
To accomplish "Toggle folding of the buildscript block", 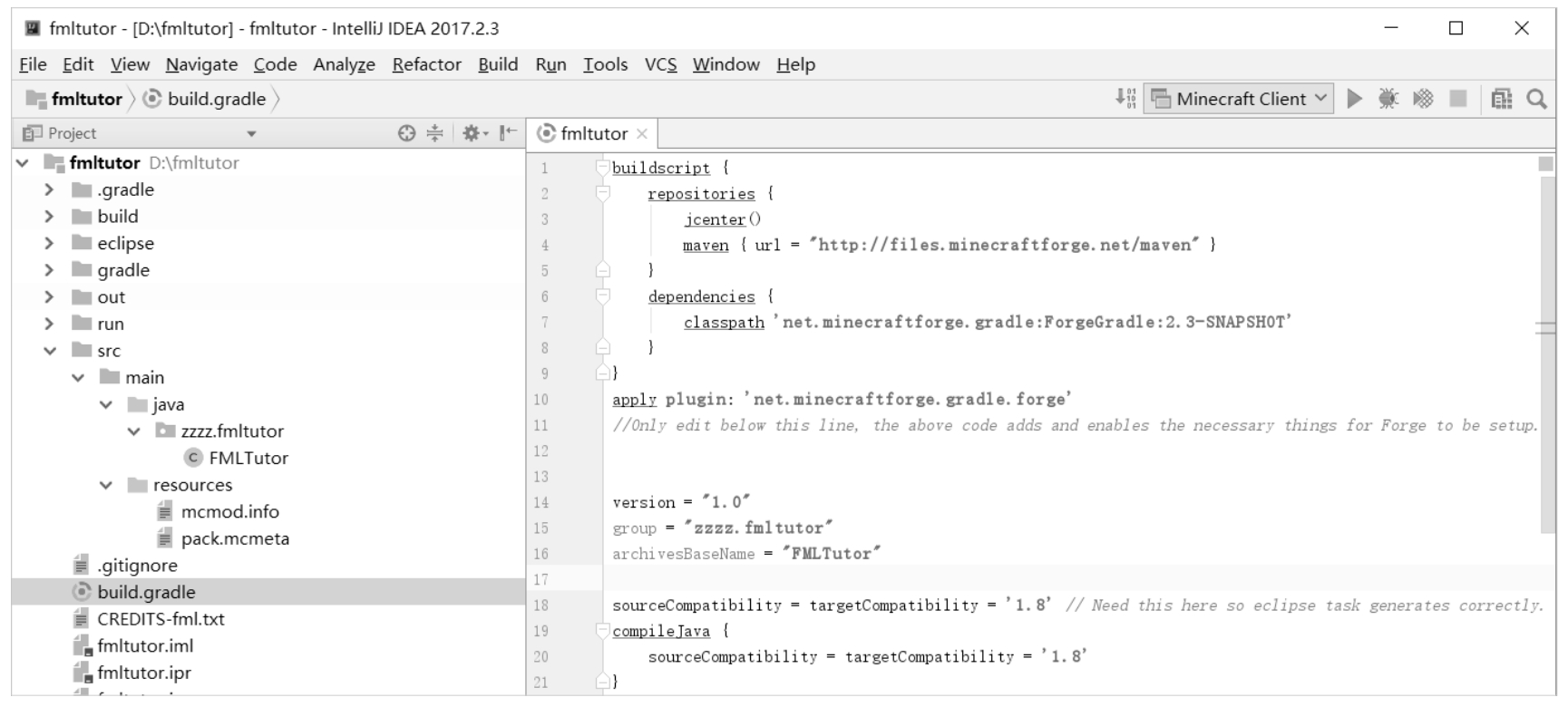I will point(602,168).
